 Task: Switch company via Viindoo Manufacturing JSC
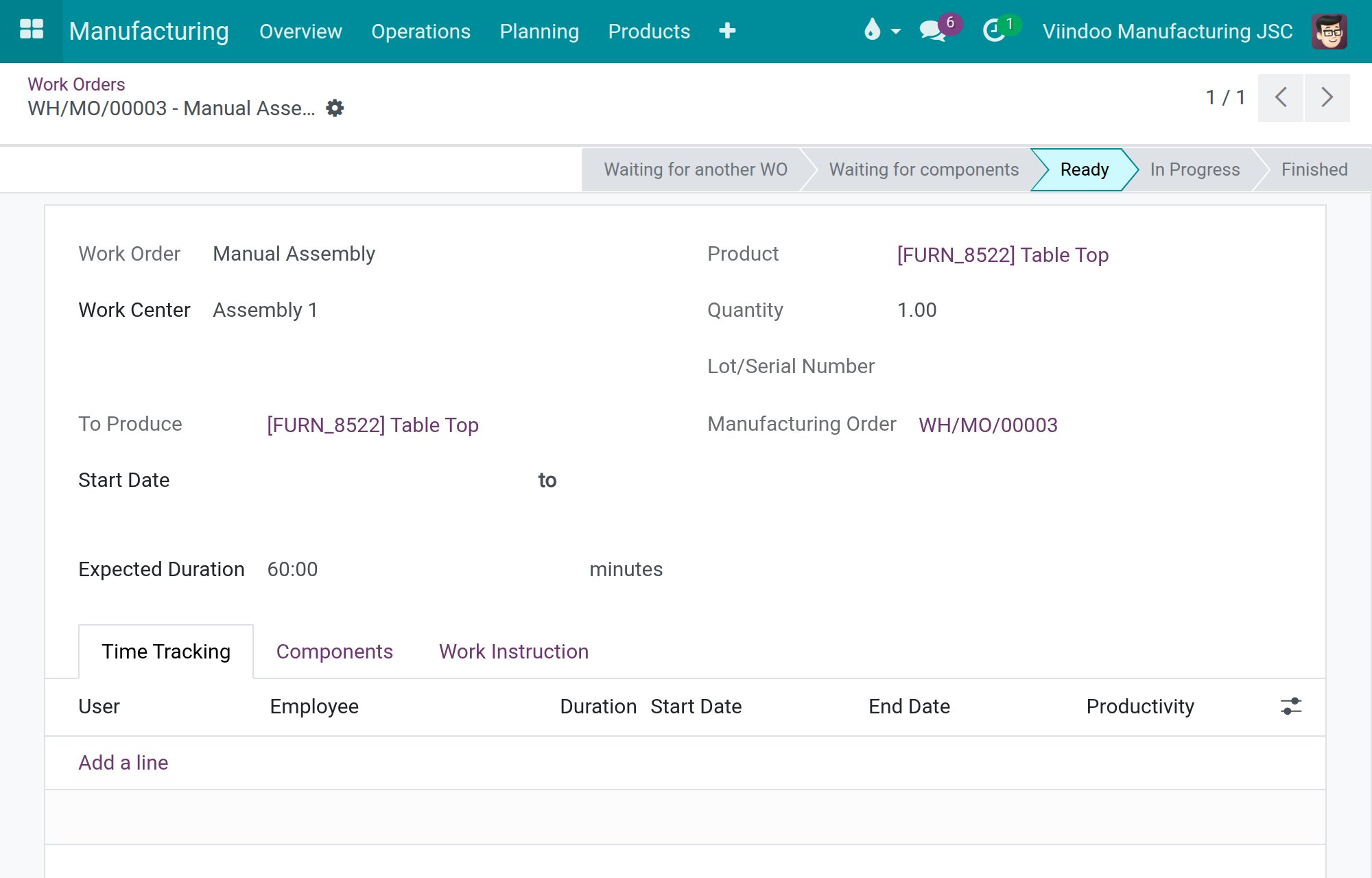tap(1168, 31)
